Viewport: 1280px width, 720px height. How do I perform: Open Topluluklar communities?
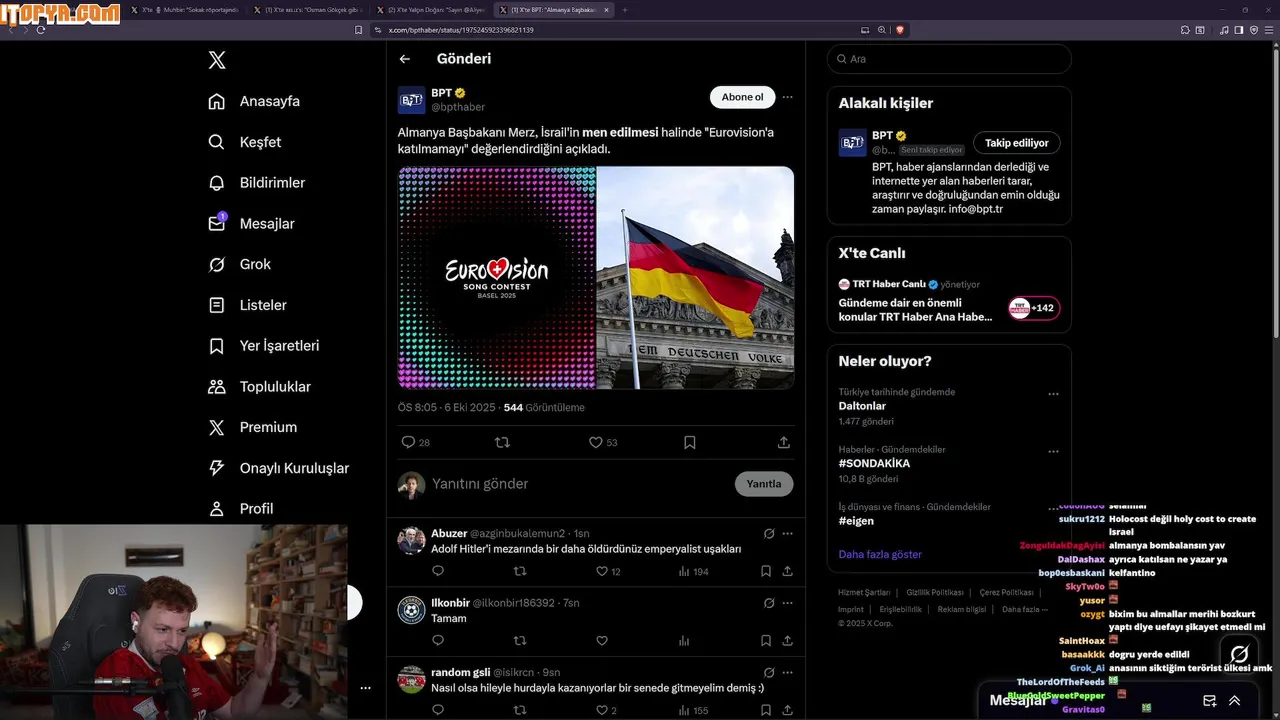[x=259, y=387]
